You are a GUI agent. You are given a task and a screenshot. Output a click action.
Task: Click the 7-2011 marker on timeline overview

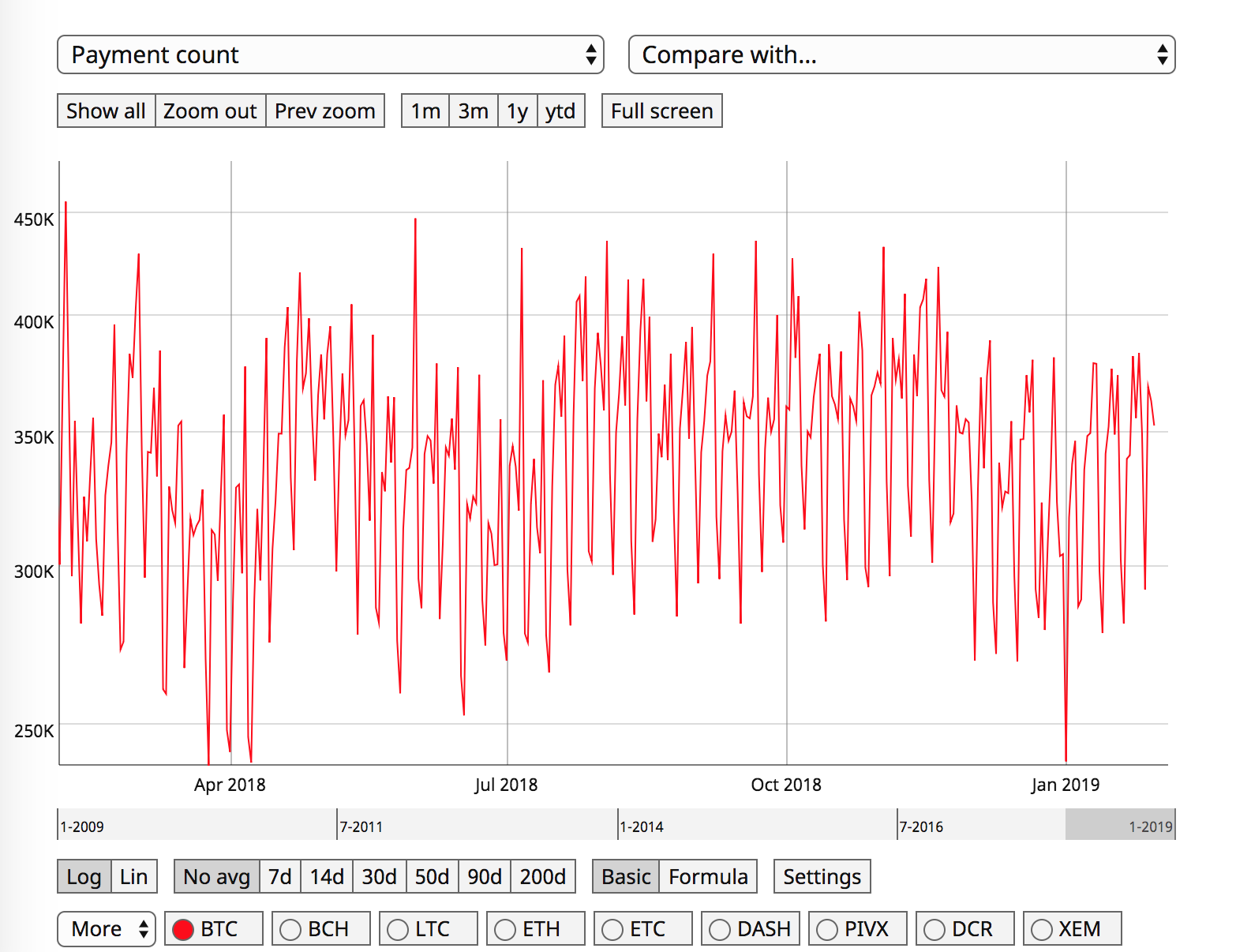tap(361, 826)
